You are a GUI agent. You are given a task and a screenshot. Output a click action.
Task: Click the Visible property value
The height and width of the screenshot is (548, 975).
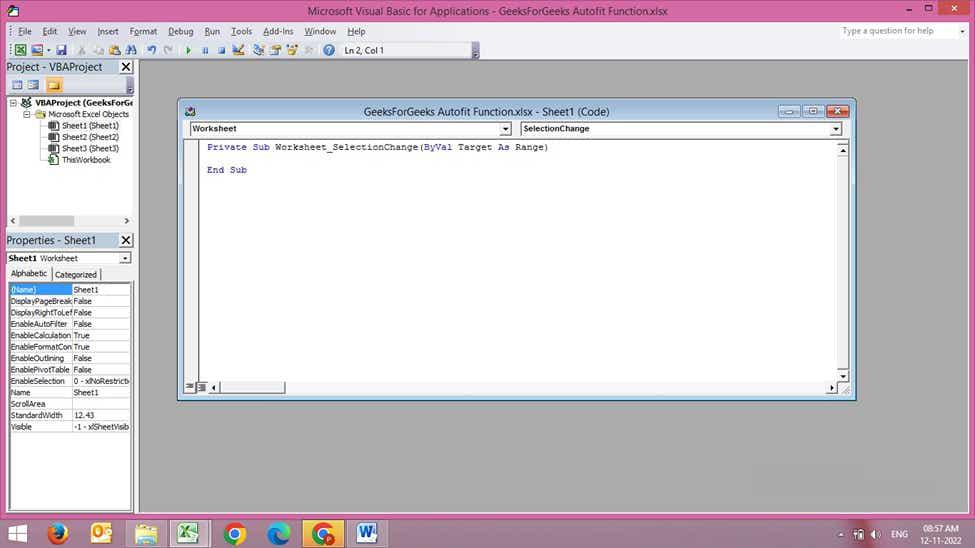point(101,427)
